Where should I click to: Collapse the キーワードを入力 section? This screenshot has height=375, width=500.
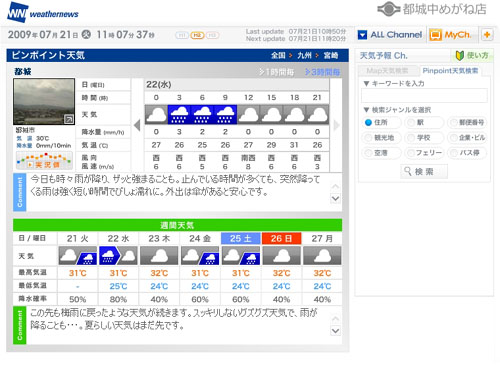[366, 83]
